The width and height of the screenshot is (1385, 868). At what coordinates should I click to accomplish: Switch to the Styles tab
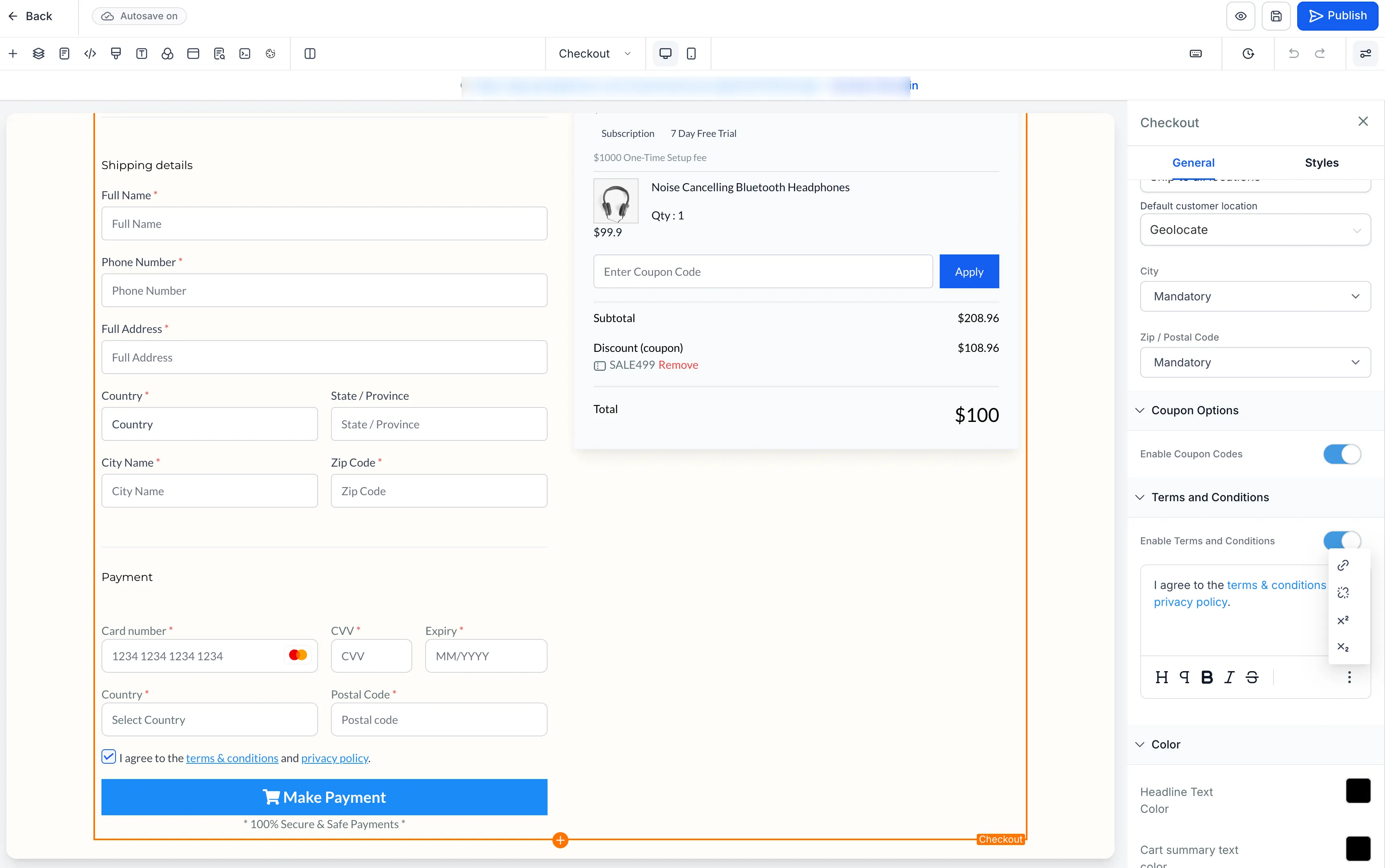[1321, 163]
